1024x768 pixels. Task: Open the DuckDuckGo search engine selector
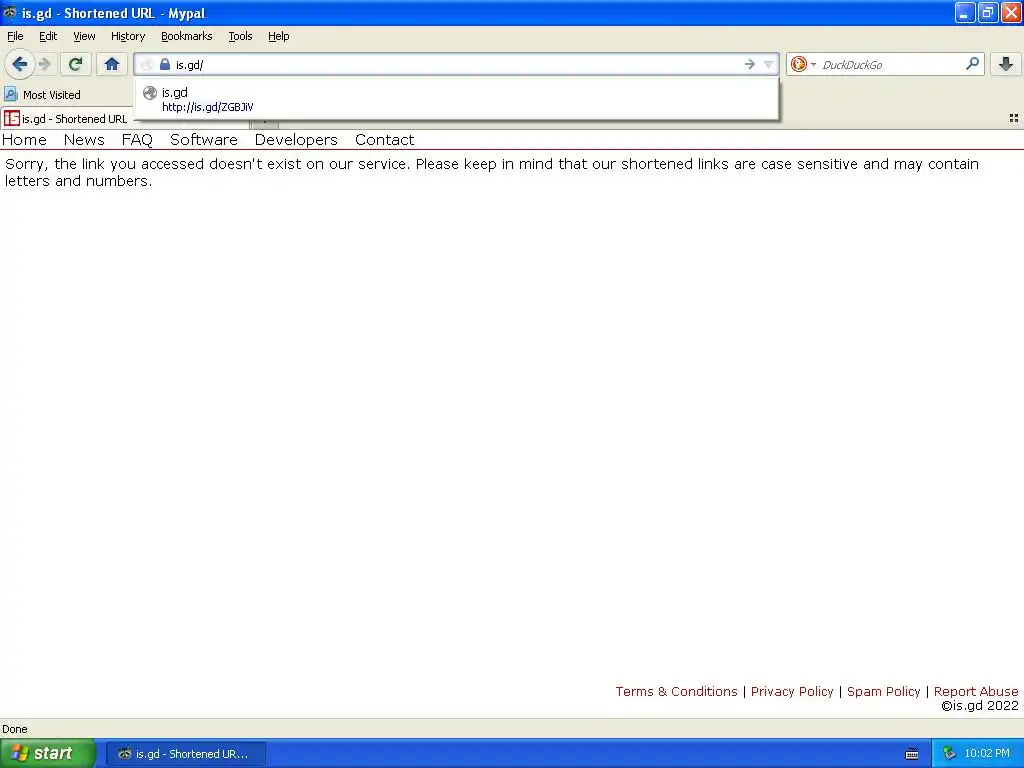tap(803, 64)
